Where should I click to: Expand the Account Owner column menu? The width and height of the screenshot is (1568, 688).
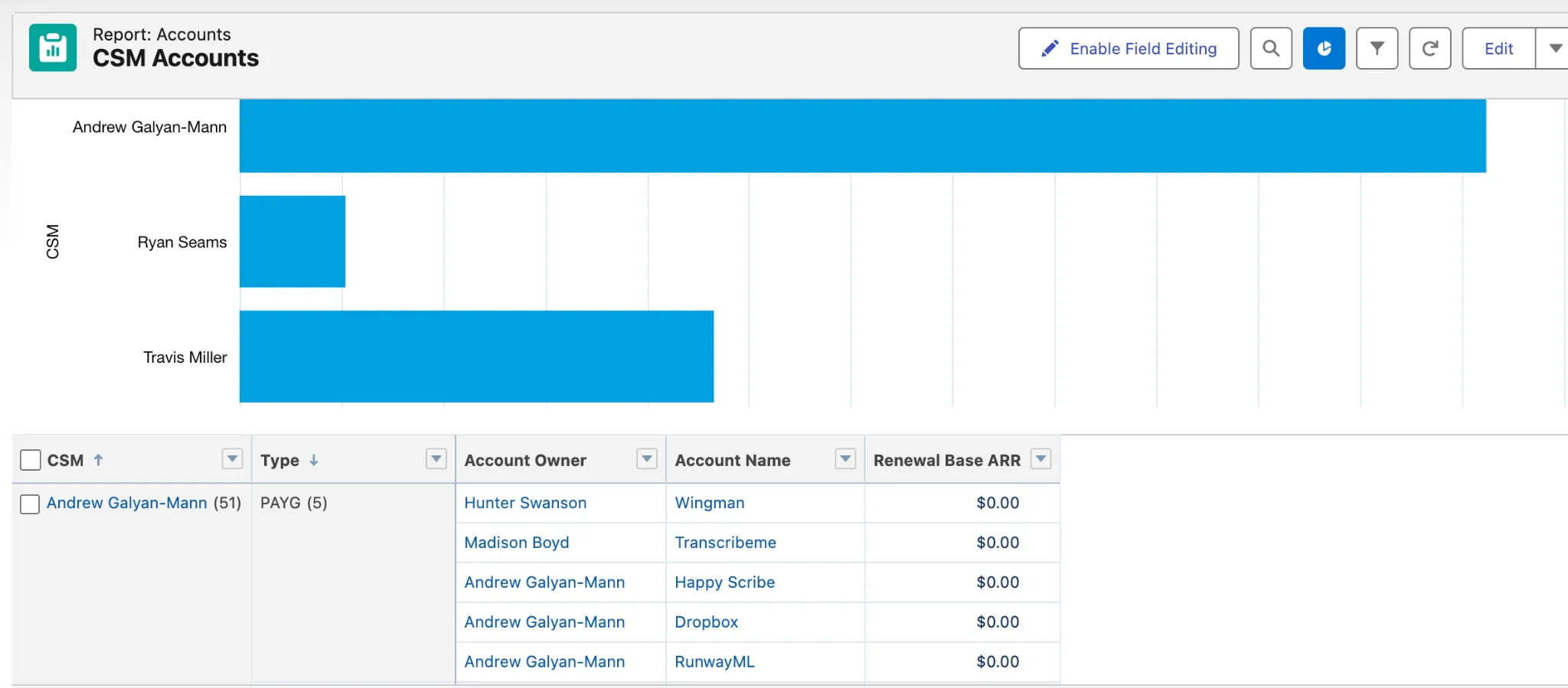[647, 459]
